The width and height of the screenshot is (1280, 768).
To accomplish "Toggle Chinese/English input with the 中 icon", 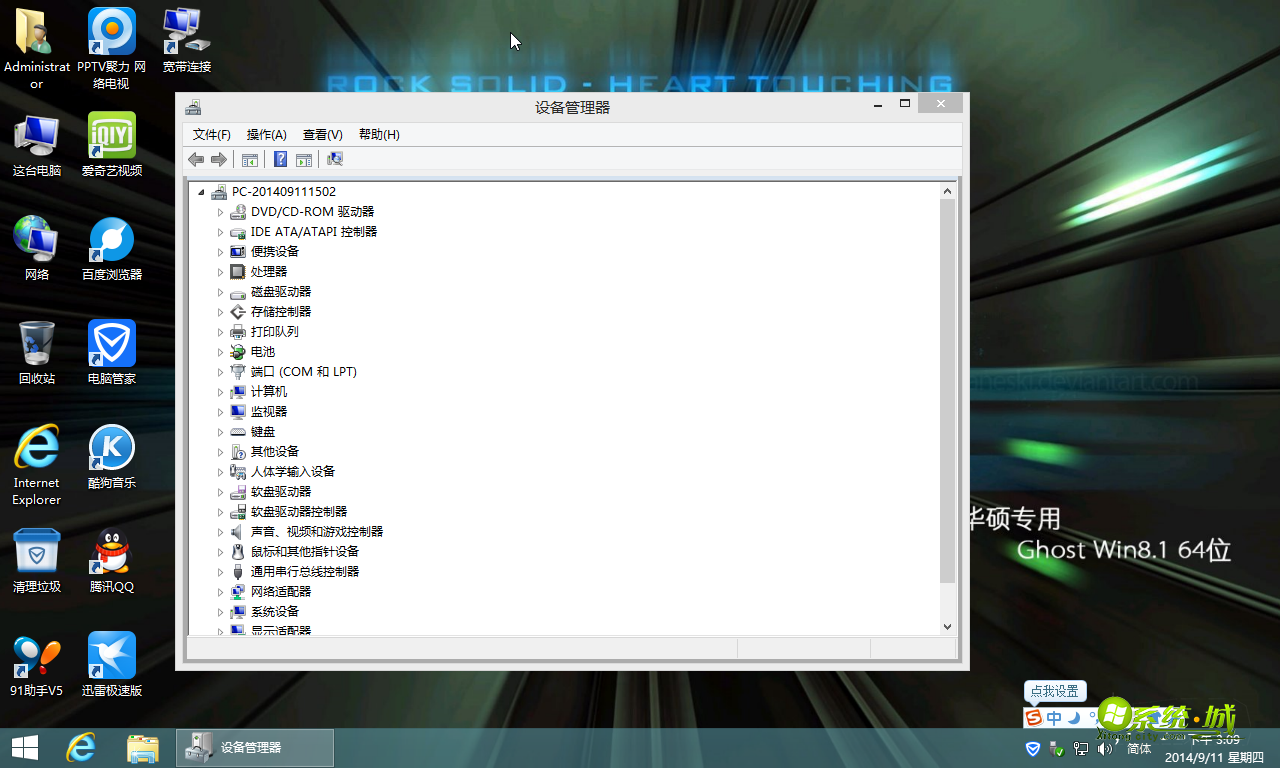I will click(x=1055, y=717).
